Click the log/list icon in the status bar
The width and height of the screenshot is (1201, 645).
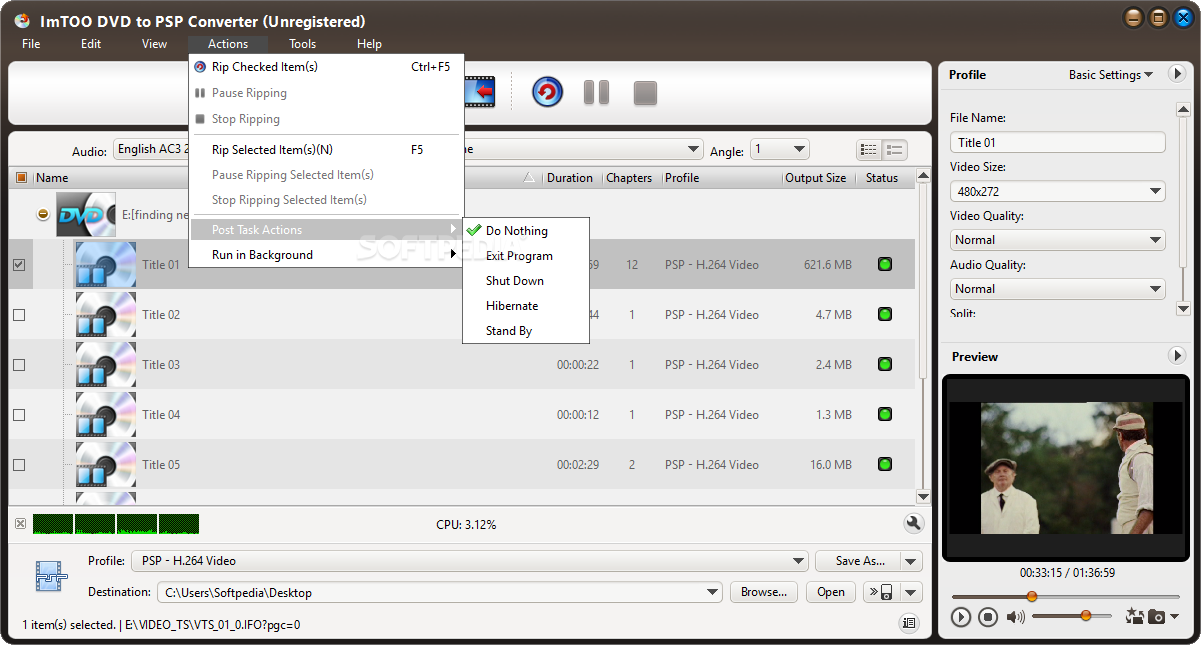click(x=909, y=623)
